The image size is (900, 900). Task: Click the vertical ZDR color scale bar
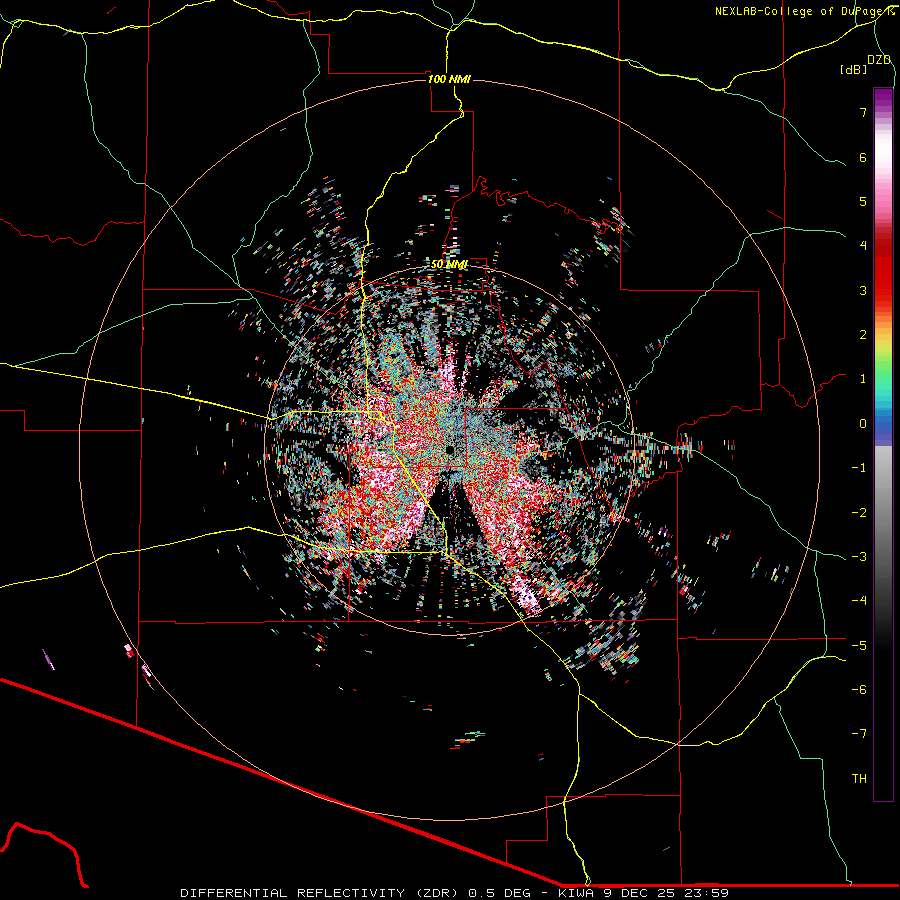[x=883, y=444]
